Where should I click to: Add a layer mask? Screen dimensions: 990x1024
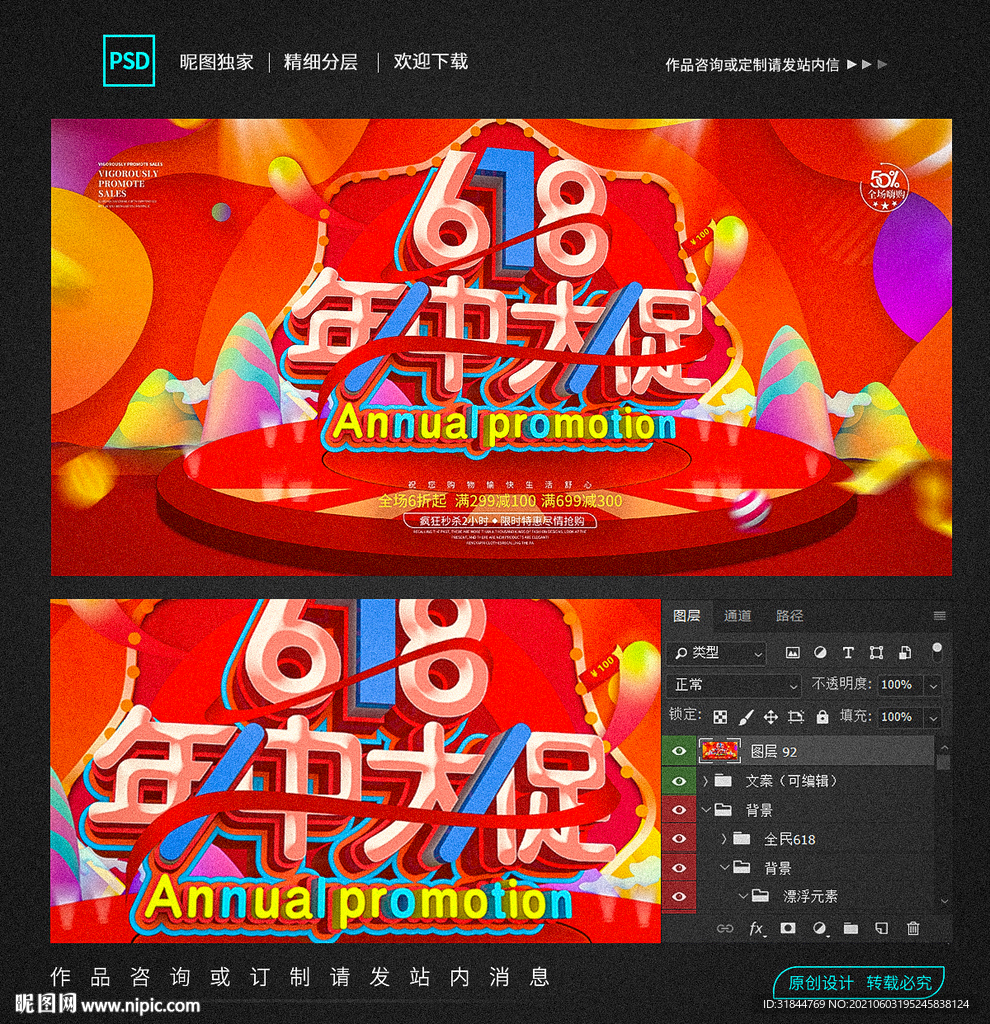click(788, 929)
